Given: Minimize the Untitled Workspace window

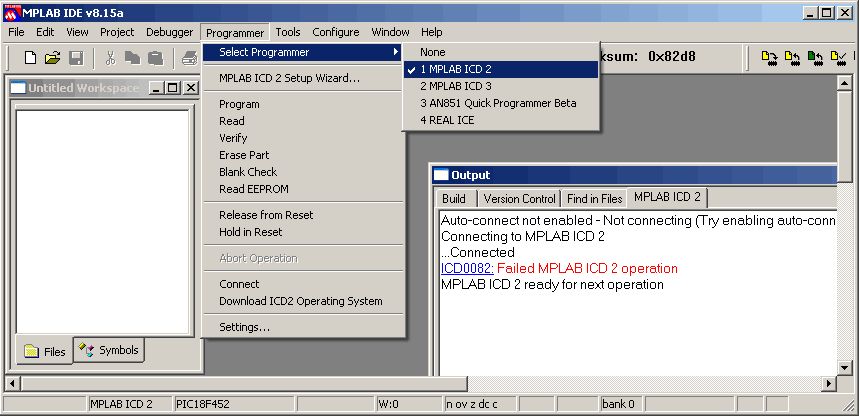Looking at the screenshot, I should (x=156, y=88).
